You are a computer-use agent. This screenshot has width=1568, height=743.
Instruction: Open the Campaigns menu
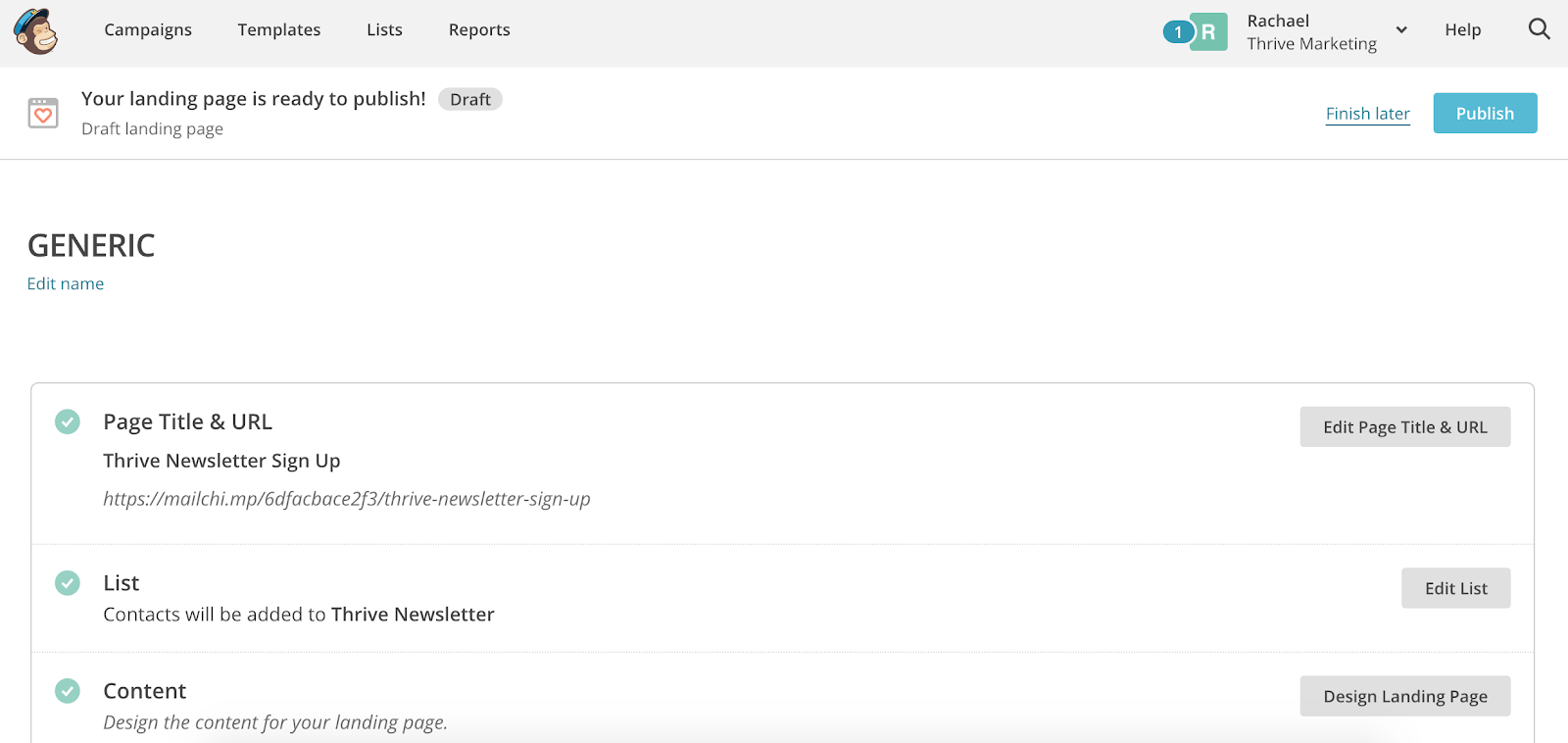pos(148,29)
